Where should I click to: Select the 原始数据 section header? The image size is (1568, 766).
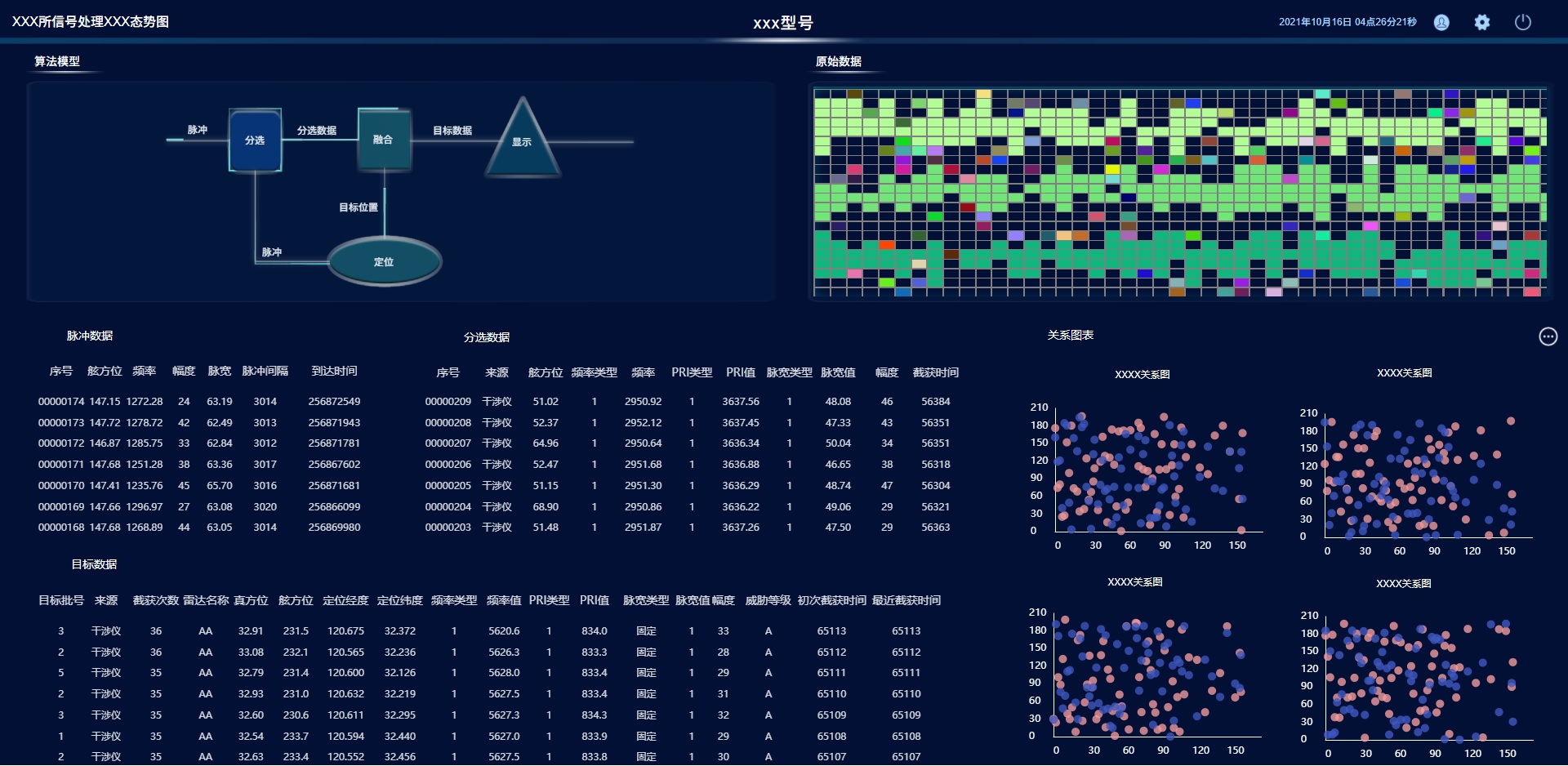(839, 61)
